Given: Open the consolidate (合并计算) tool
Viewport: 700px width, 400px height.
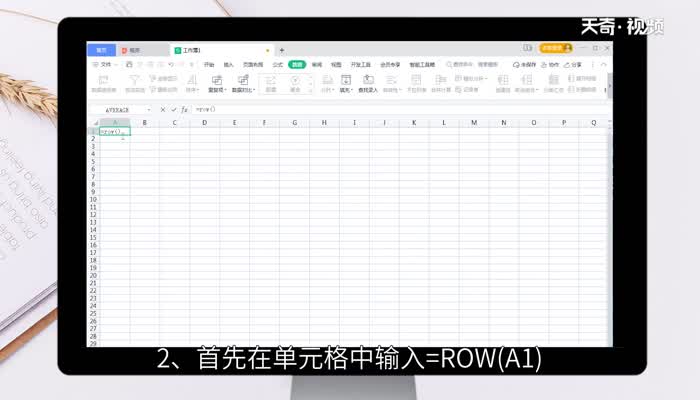Looking at the screenshot, I should 441,83.
